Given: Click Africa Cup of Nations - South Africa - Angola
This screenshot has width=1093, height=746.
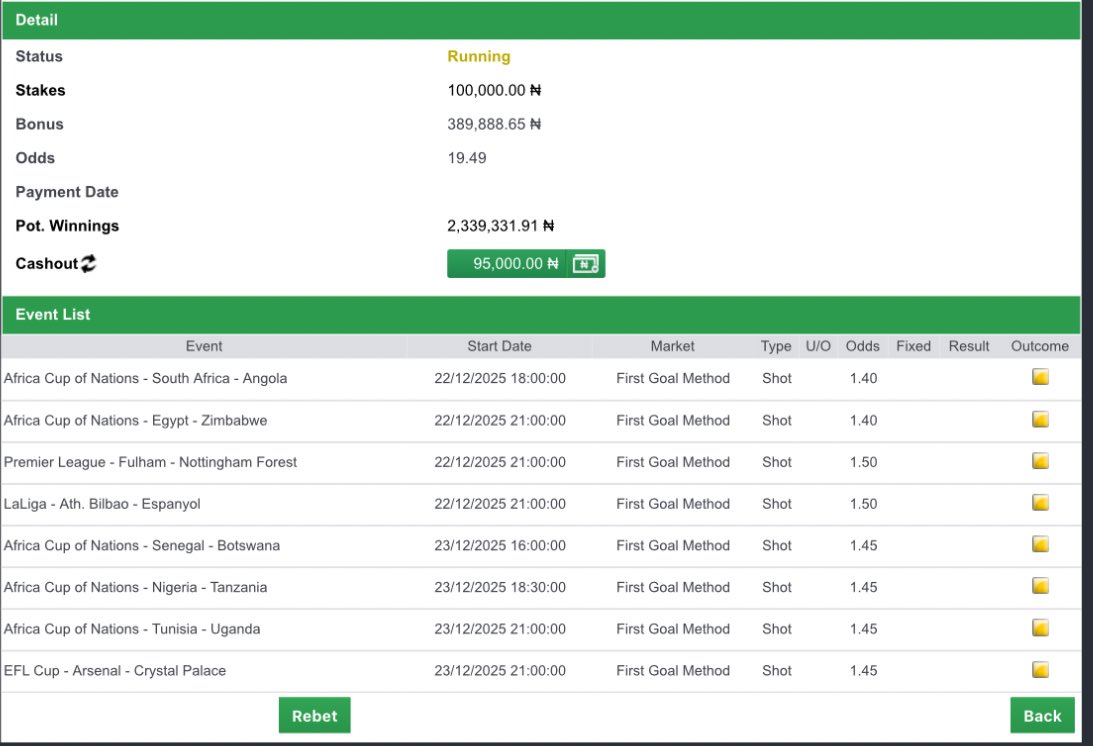Looking at the screenshot, I should 145,378.
